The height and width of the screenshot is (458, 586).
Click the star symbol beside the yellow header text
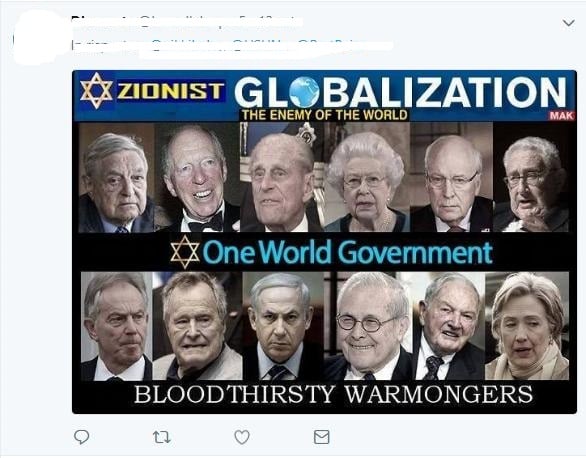[96, 91]
